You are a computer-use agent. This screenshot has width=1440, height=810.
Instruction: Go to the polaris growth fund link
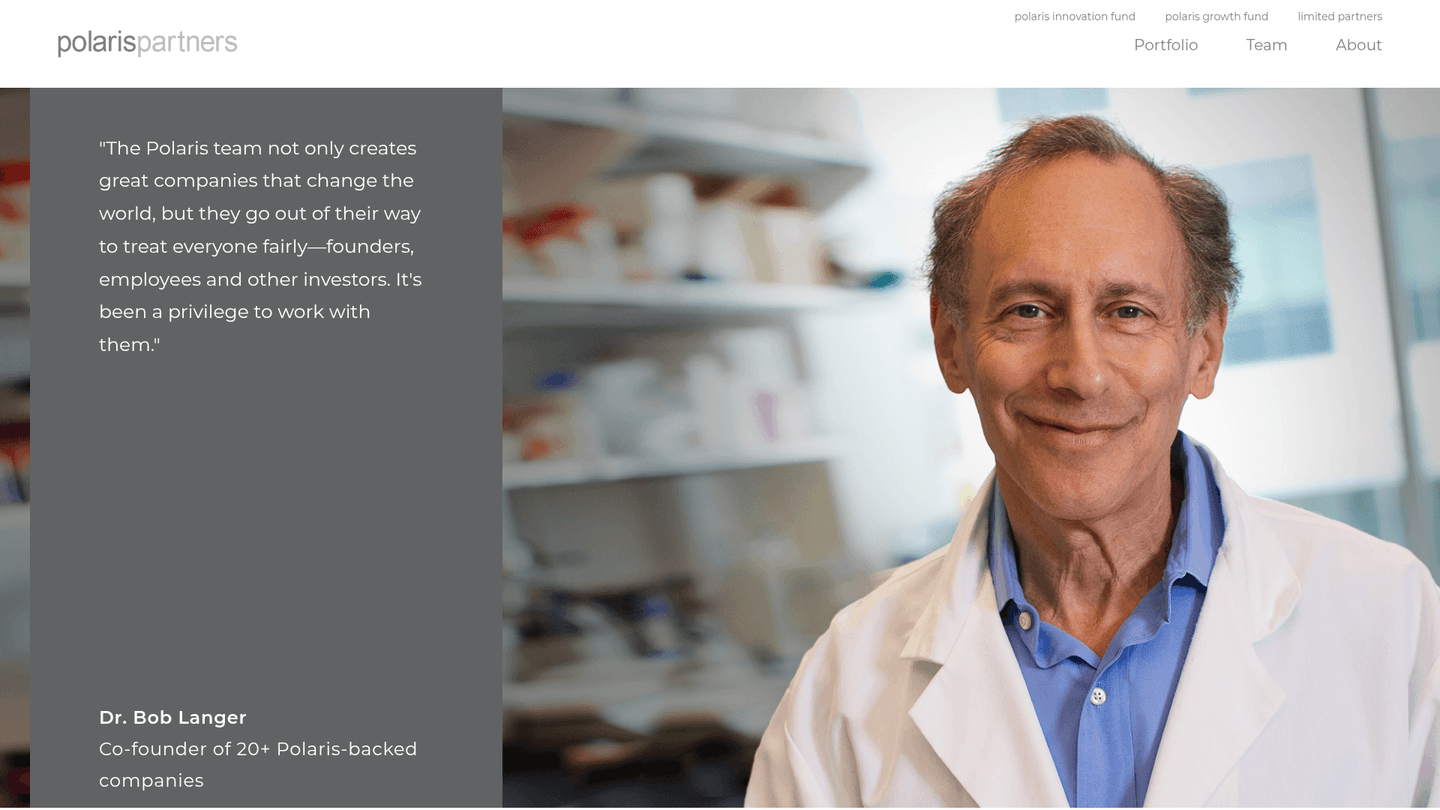tap(1216, 16)
